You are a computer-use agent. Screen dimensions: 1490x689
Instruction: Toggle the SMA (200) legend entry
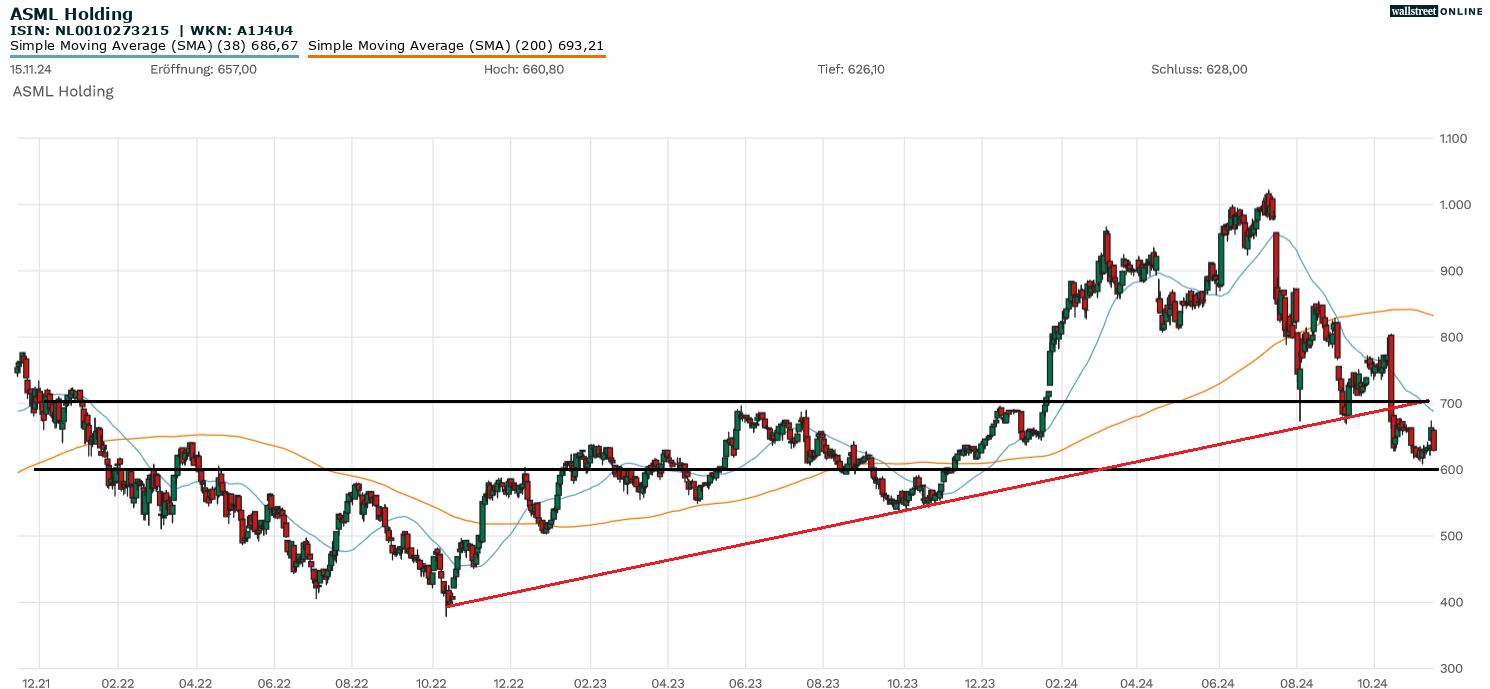tap(455, 46)
